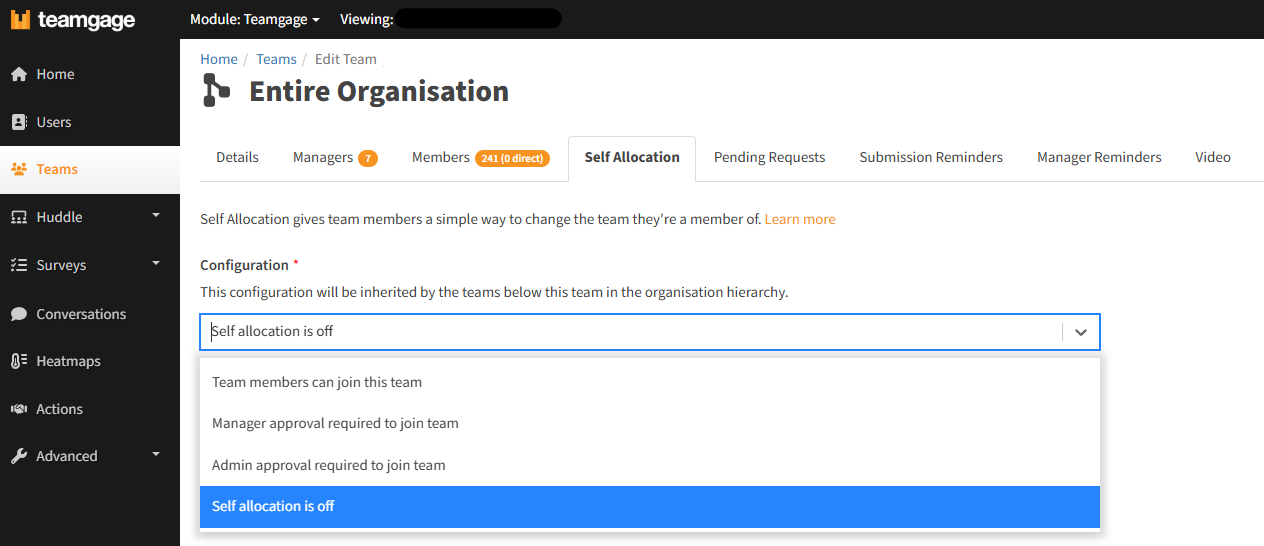1264x546 pixels.
Task: Expand the Surveys sidebar submenu
Action: 155,264
